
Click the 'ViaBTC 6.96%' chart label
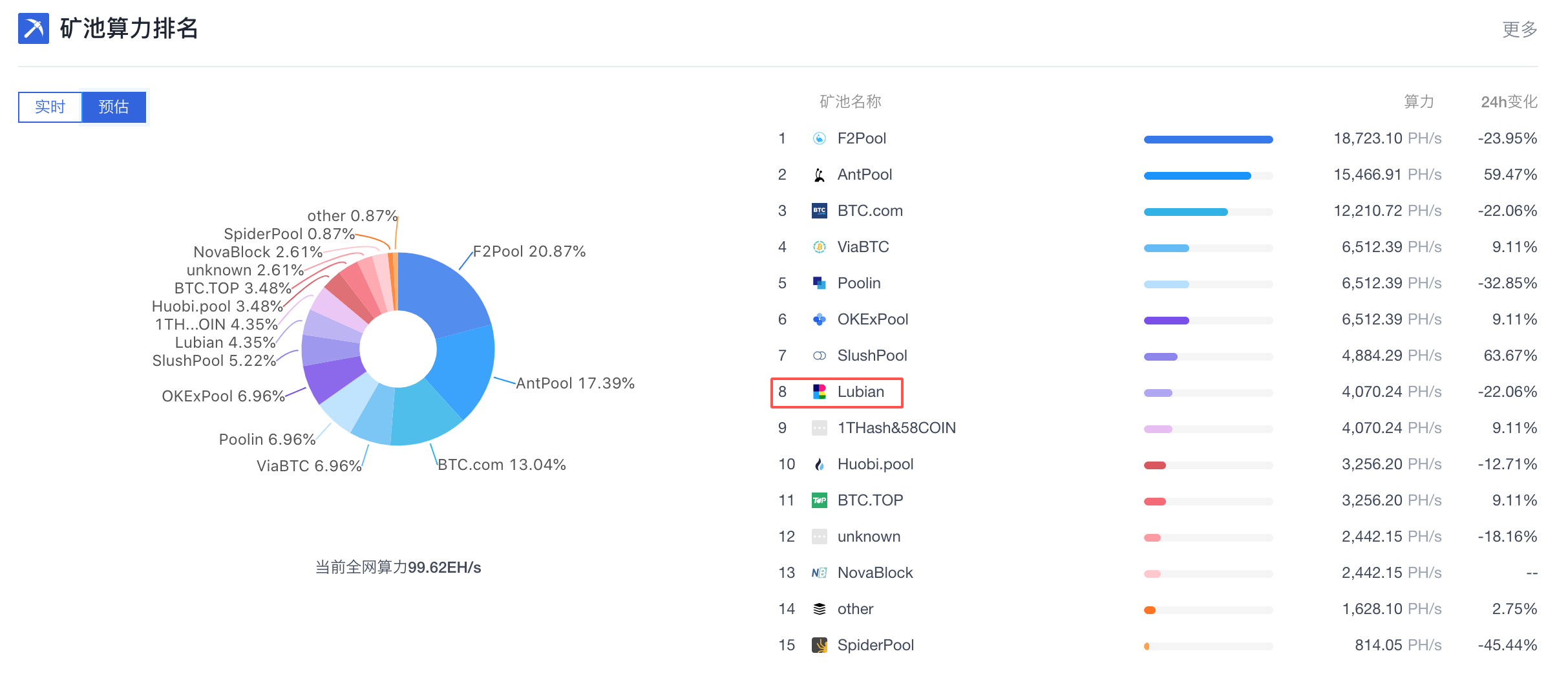309,466
